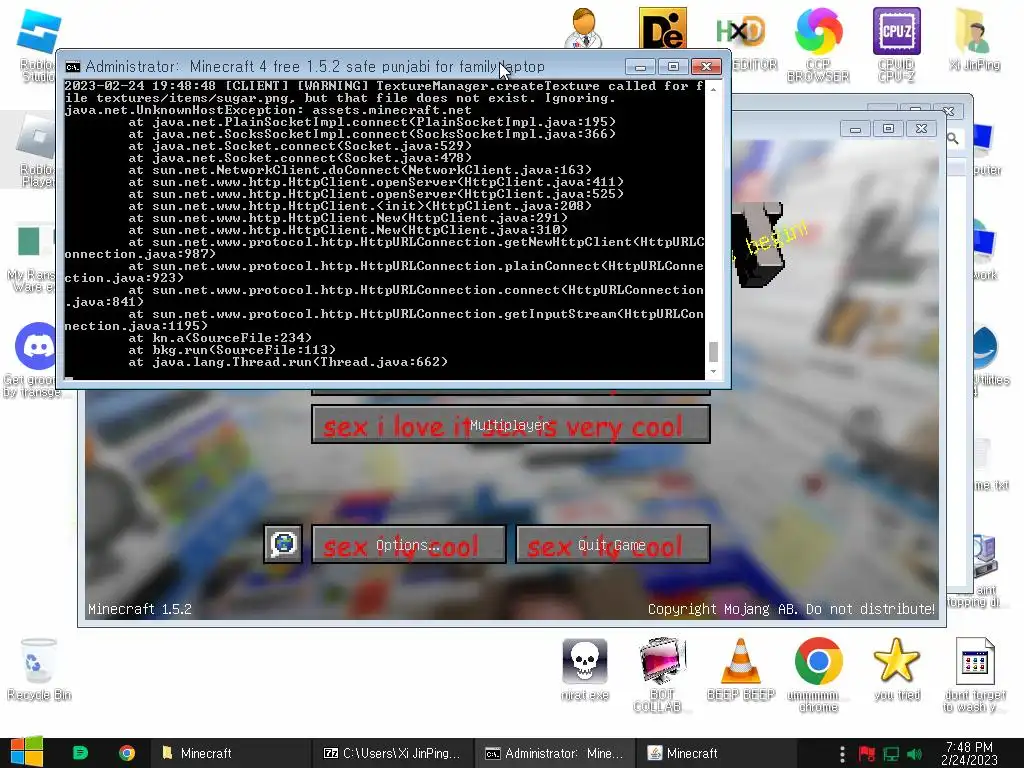Click the Multiplayer button in Minecraft
Viewport: 1024px width, 768px height.
[x=511, y=424]
